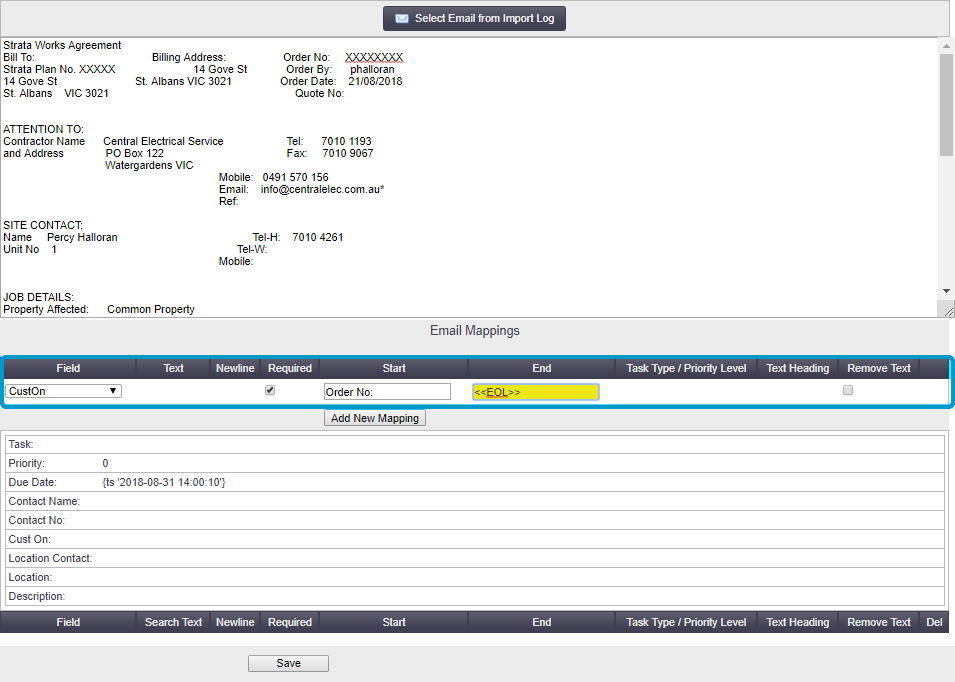Click the Add New Mapping button
Viewport: 955px width, 682px height.
[x=375, y=418]
